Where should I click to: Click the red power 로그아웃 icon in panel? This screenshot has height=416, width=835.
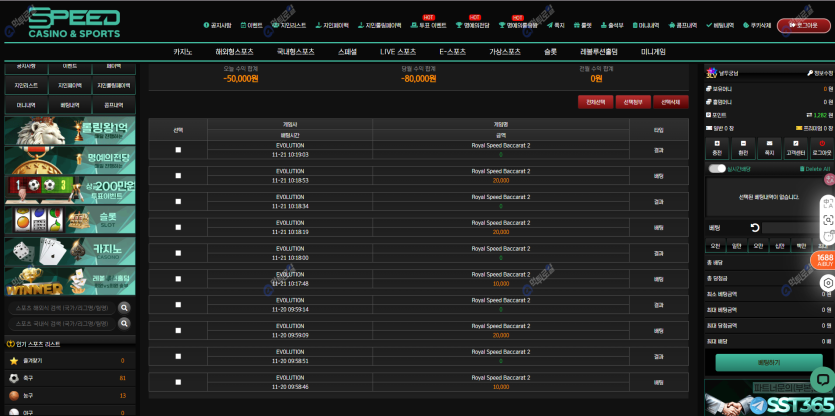coord(822,148)
